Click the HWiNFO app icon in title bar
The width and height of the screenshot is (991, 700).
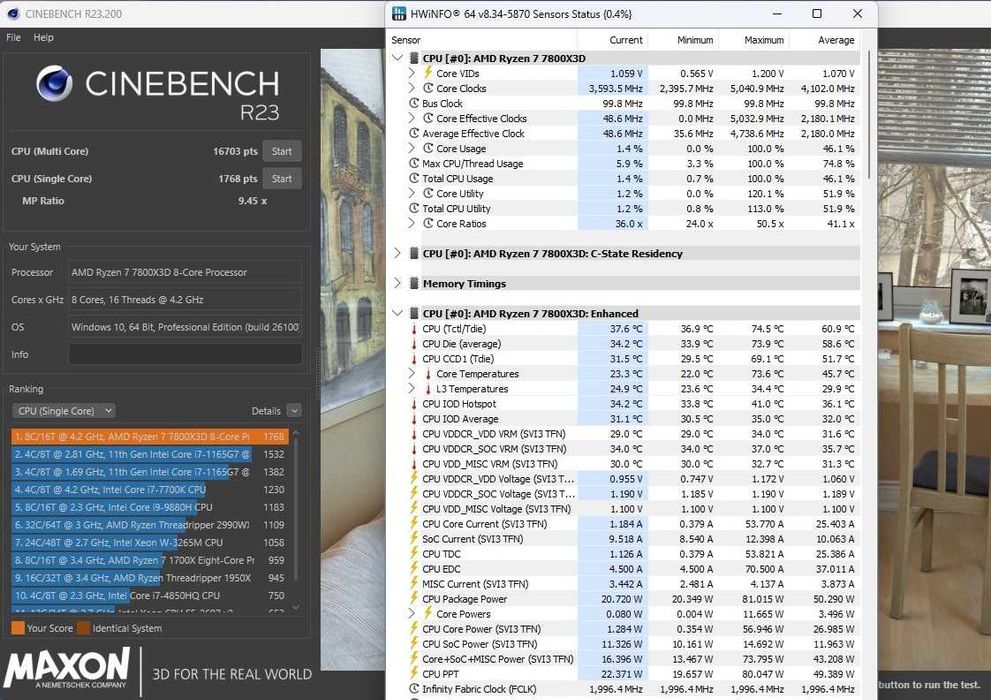point(399,13)
